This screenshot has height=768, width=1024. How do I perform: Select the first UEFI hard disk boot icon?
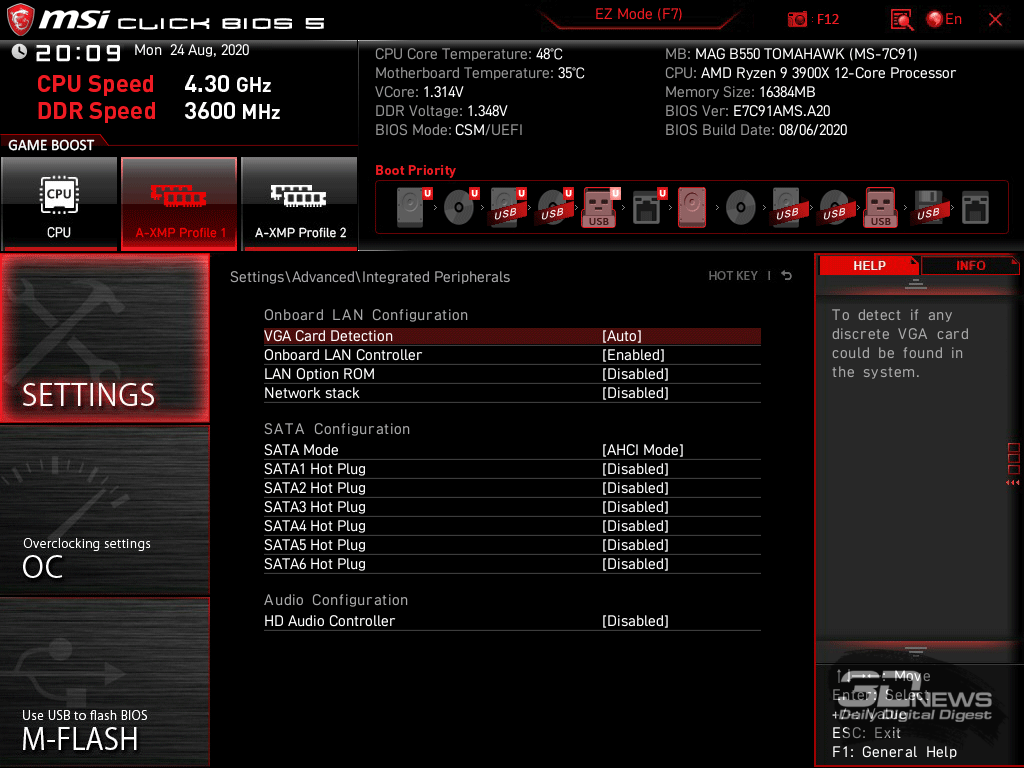click(414, 207)
